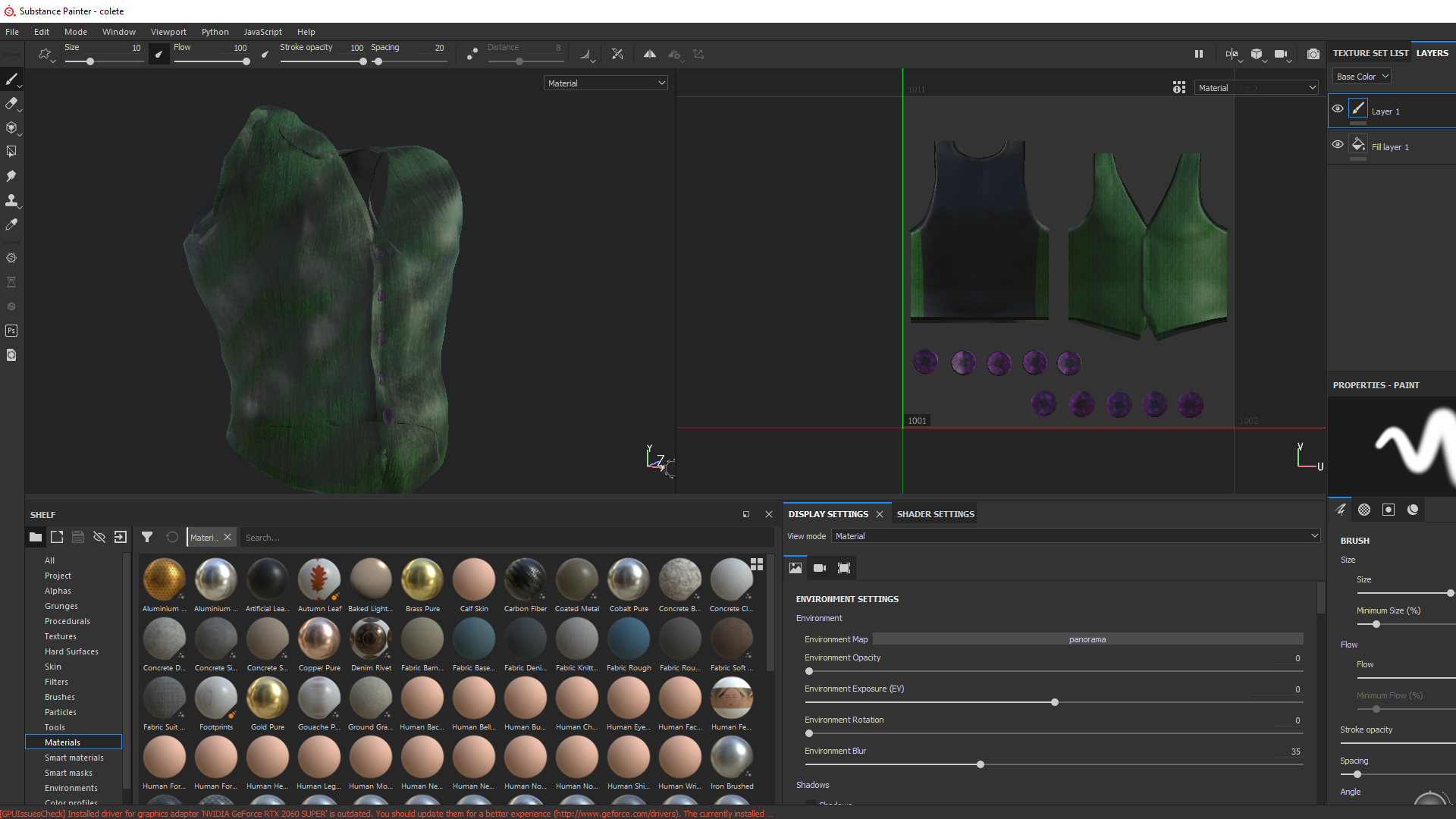Click the shelf folder icon
Viewport: 1456px width, 819px height.
pos(36,537)
